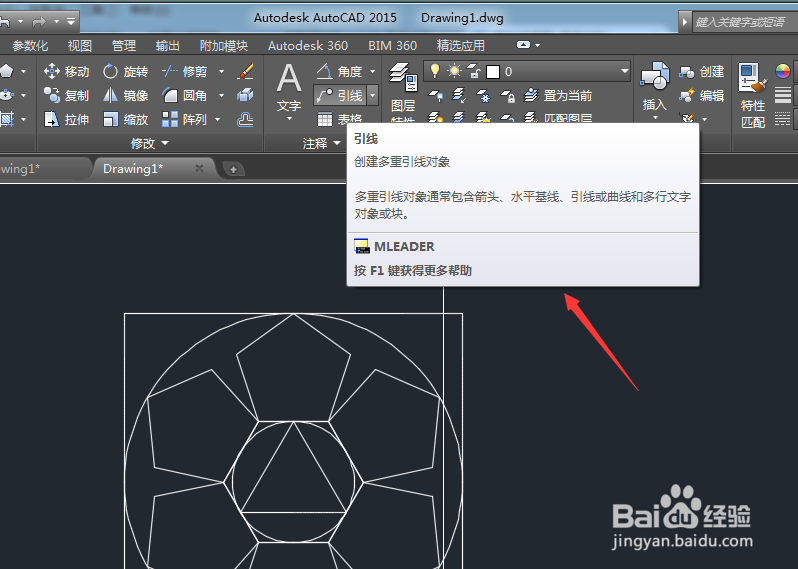Expand the 修剪 dropdown arrow
Image resolution: width=798 pixels, height=569 pixels.
(221, 72)
